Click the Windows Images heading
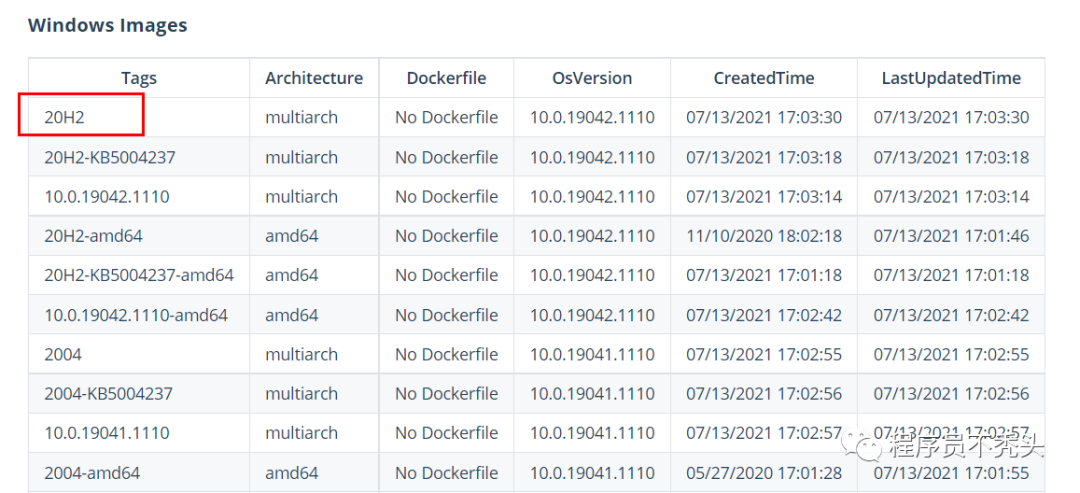The image size is (1080, 493). 108,25
